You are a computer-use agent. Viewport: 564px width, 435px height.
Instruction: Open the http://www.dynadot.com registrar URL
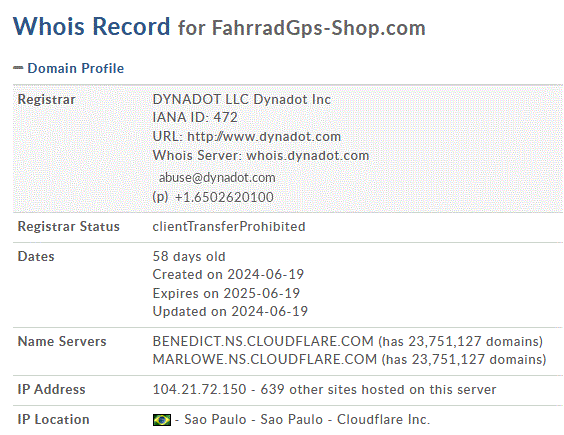264,136
